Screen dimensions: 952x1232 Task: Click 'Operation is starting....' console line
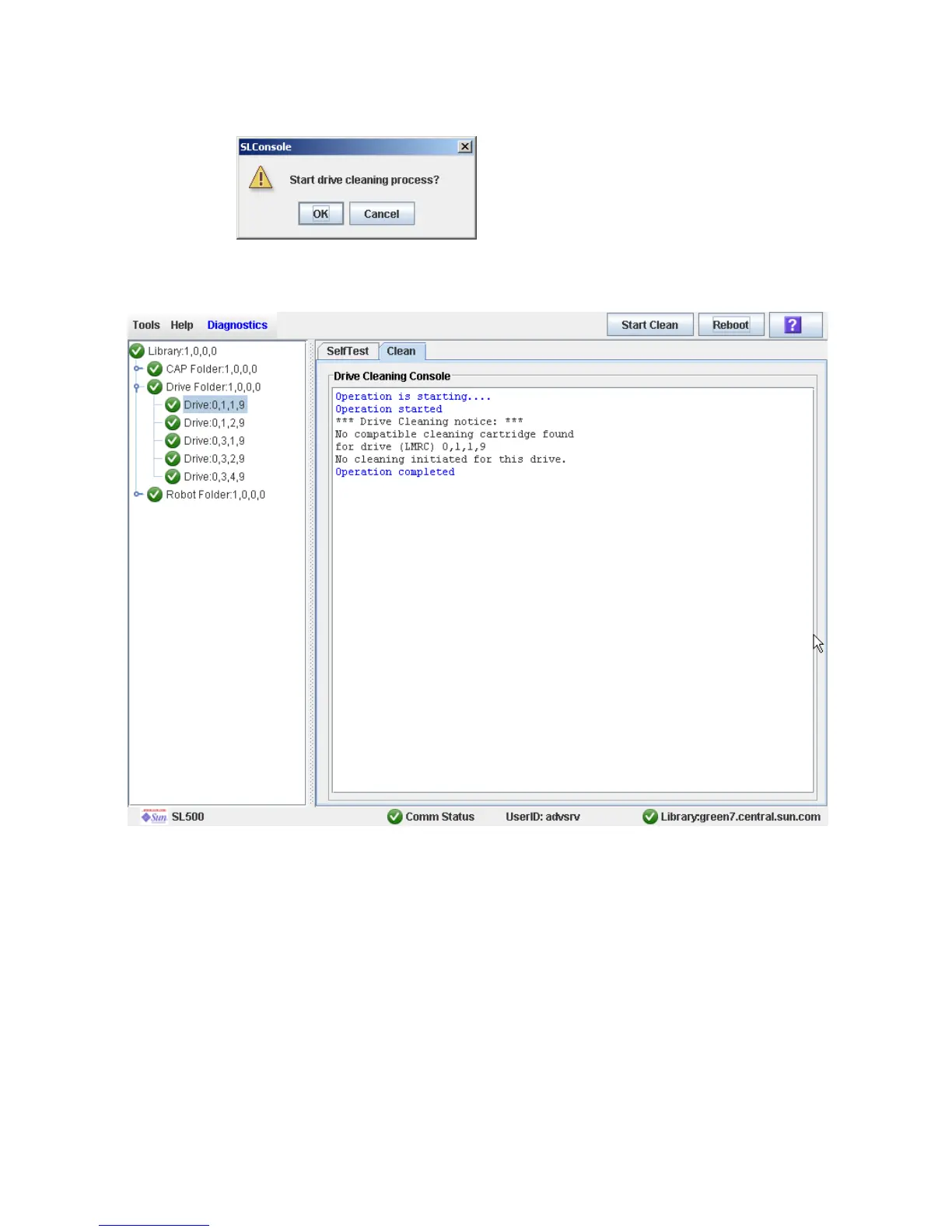(413, 397)
